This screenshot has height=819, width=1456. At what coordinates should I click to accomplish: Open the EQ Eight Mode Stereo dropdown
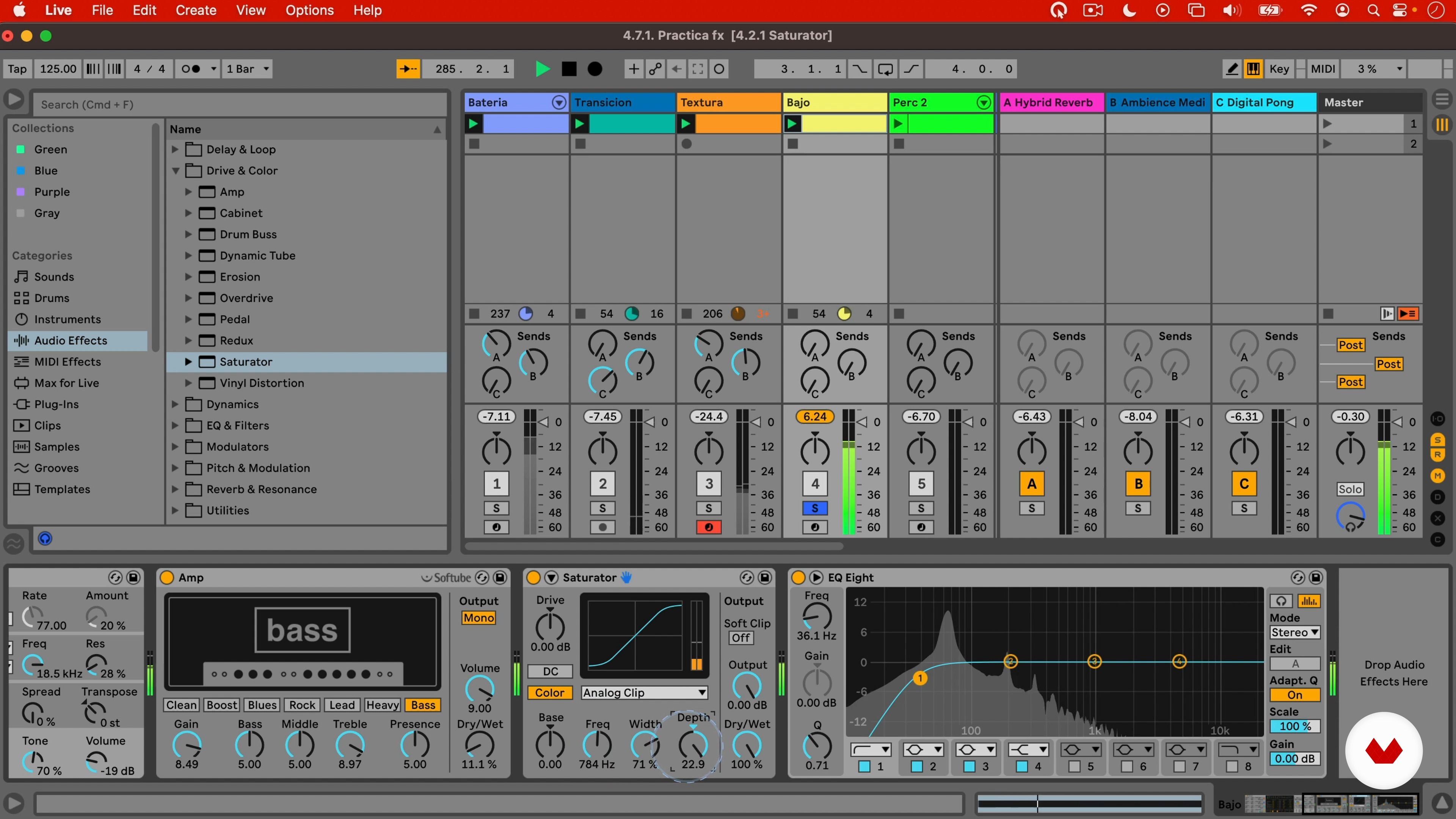pyautogui.click(x=1295, y=632)
